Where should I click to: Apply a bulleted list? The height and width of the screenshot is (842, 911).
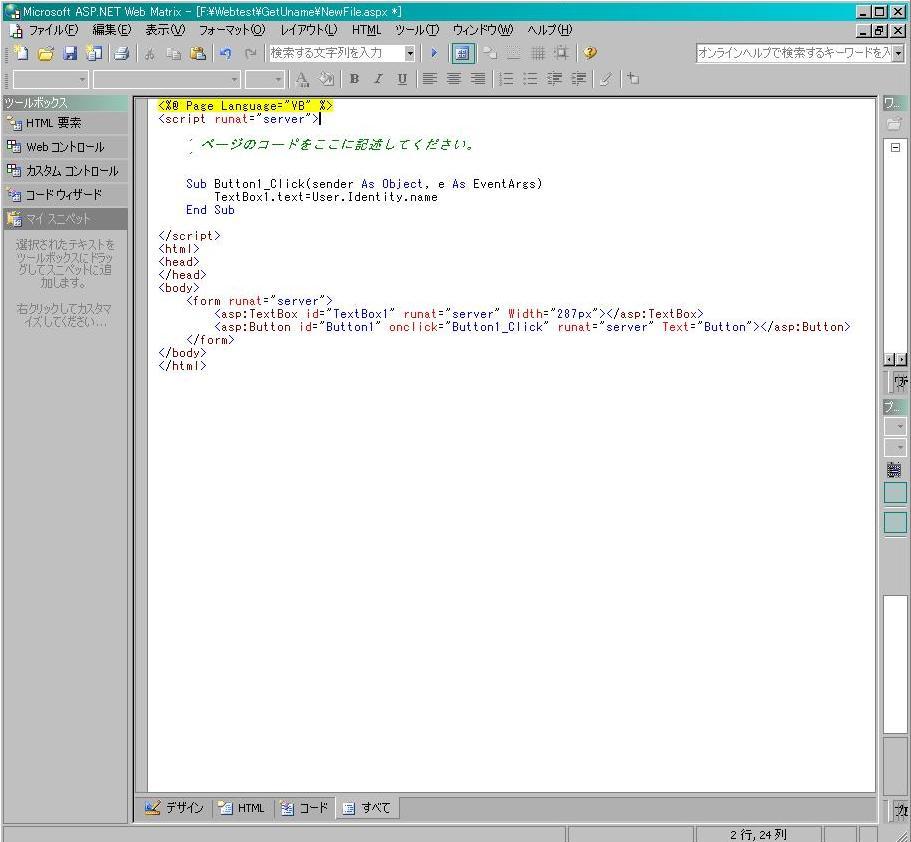click(530, 79)
